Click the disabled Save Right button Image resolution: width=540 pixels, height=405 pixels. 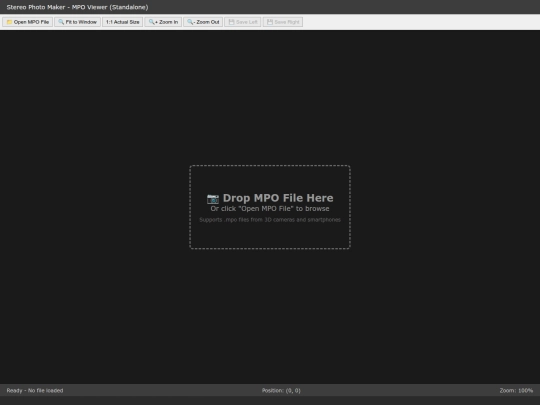(283, 22)
